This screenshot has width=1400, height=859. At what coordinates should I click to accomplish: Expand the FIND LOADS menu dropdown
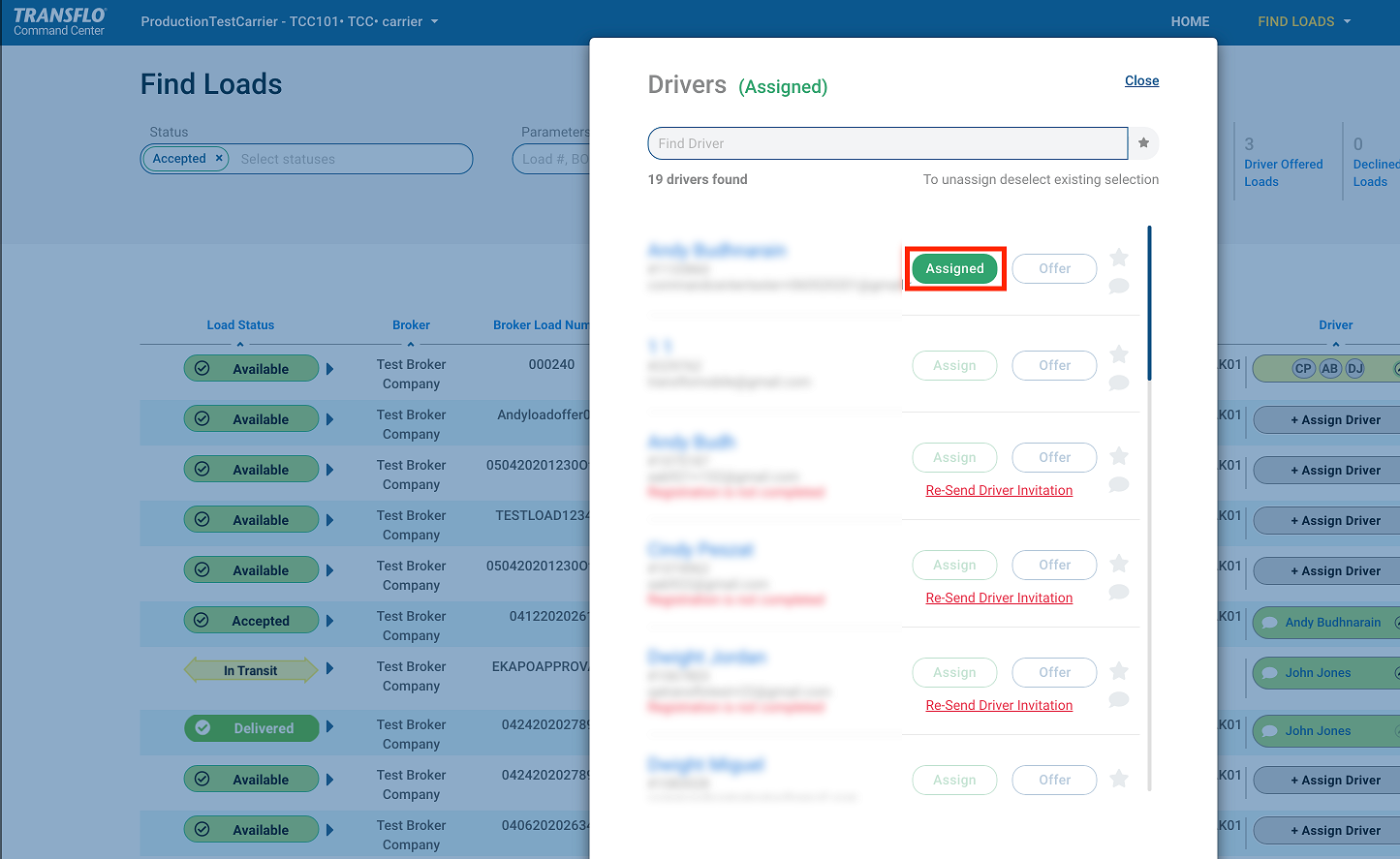[1303, 21]
